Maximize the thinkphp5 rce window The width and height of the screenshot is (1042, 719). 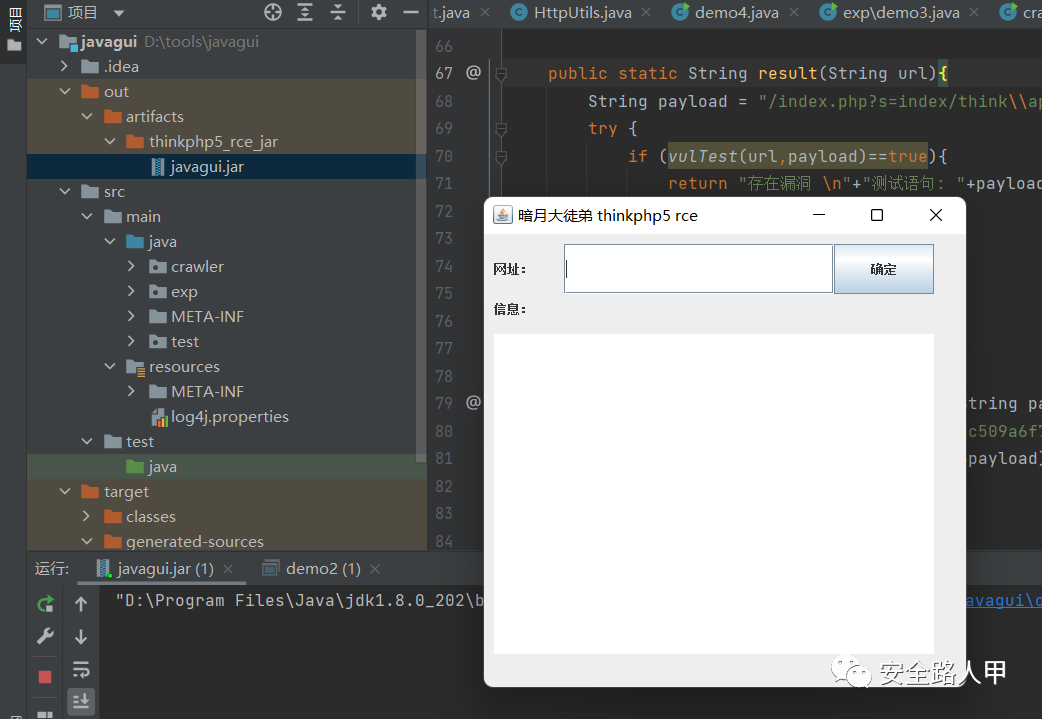pyautogui.click(x=877, y=215)
